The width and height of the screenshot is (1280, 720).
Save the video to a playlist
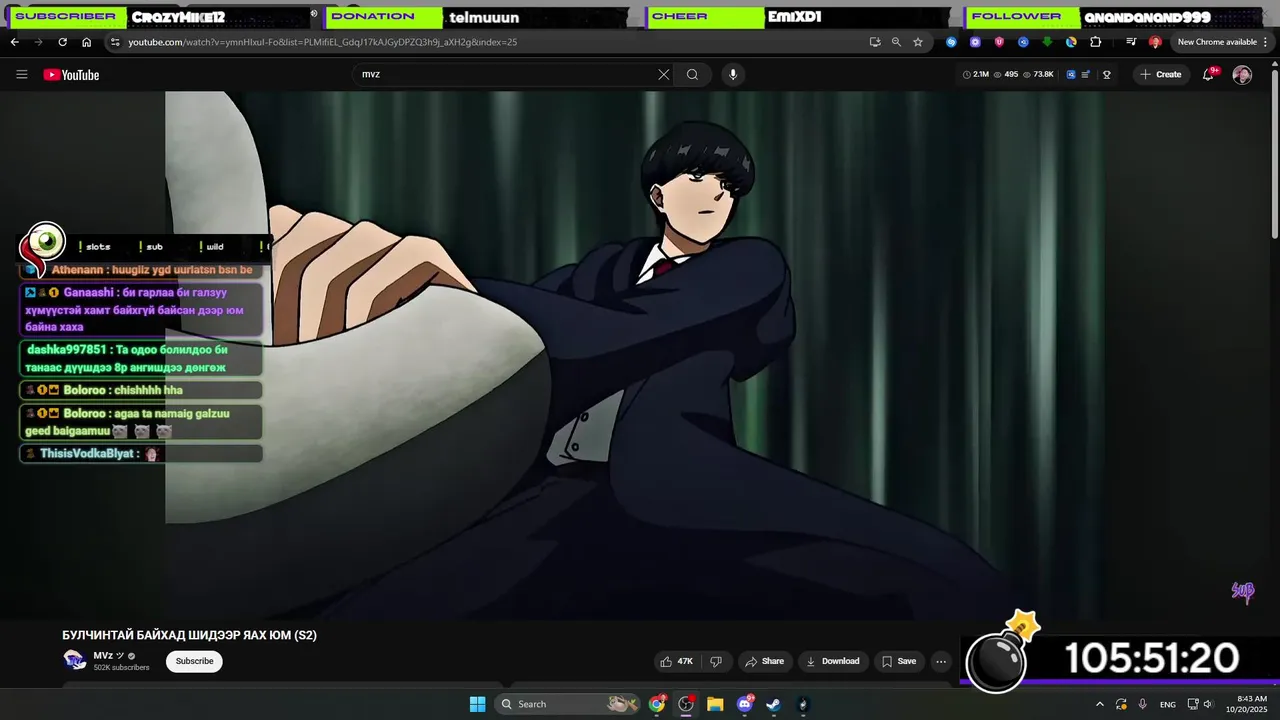point(898,661)
